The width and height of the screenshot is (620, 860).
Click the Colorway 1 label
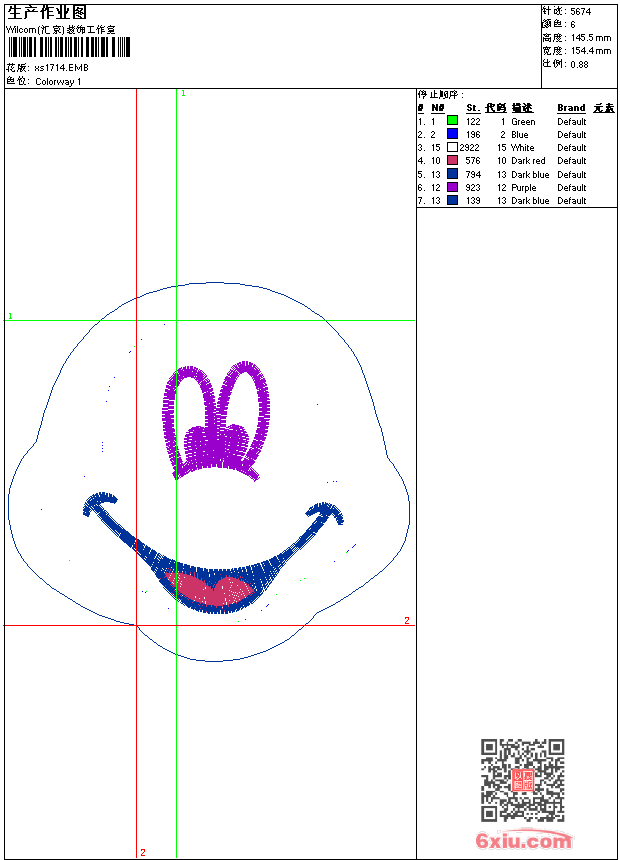59,82
